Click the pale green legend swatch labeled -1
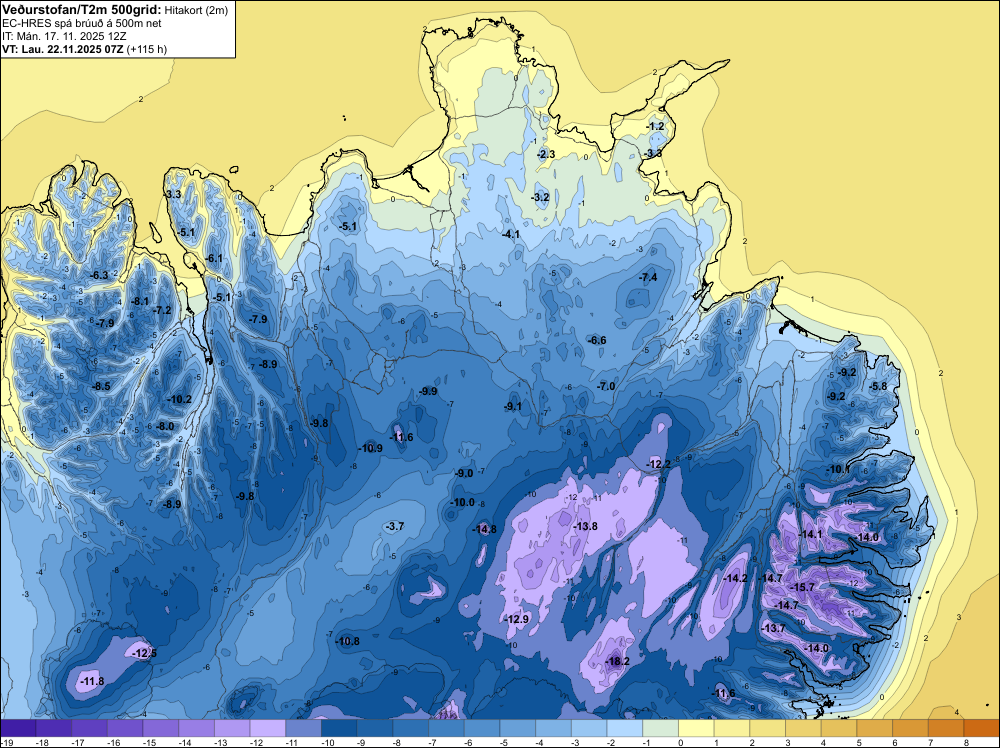 point(661,728)
